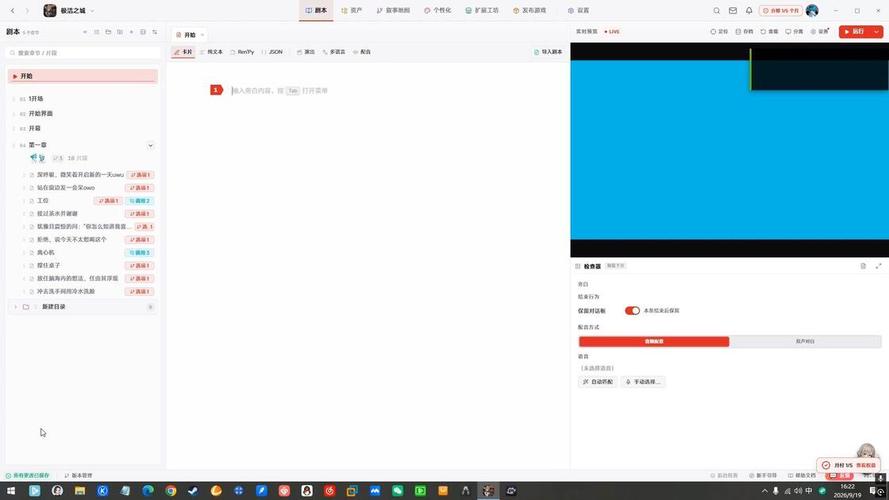This screenshot has width=889, height=500.
Task: Open the scene named 工位
Action: point(43,201)
